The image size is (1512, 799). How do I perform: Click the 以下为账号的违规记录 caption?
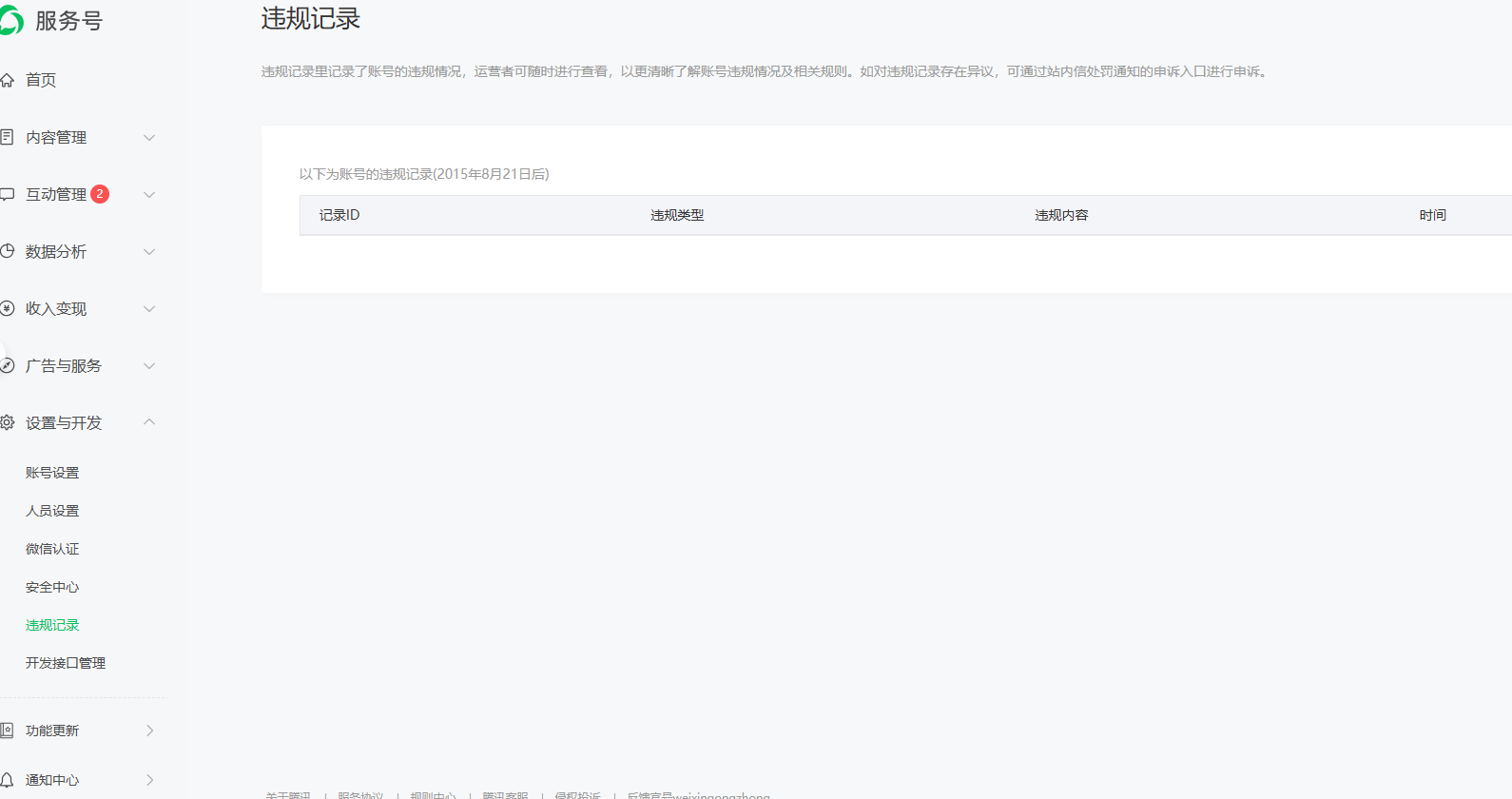(x=424, y=174)
